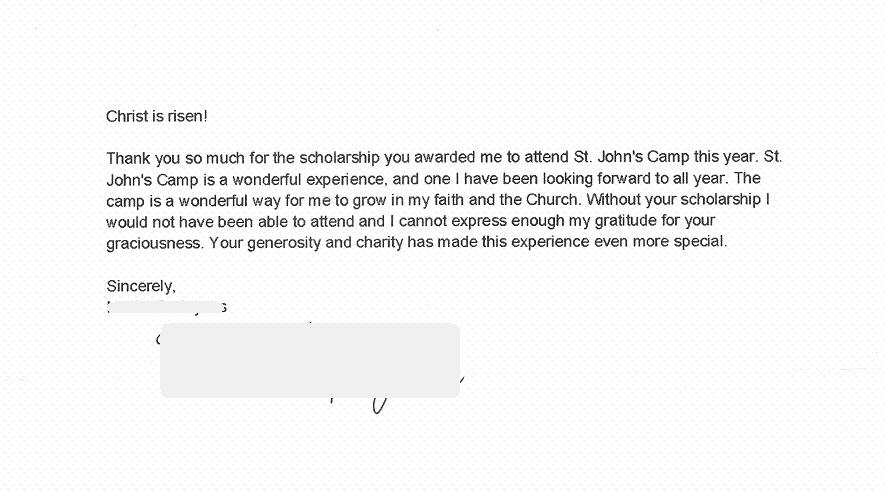Click the word "graciousness"
This screenshot has height=492, width=885.
[154, 244]
